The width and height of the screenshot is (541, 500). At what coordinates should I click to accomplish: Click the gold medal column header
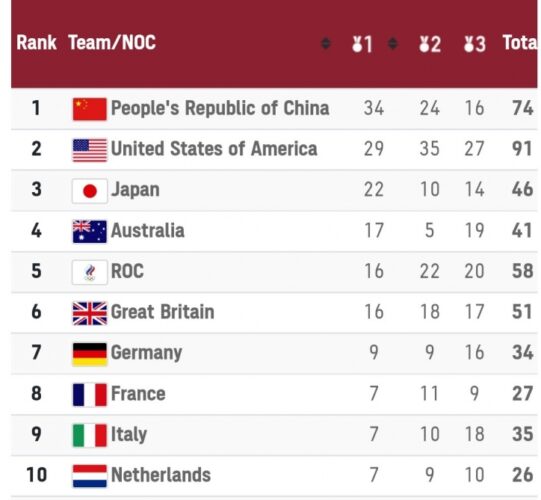(x=362, y=44)
